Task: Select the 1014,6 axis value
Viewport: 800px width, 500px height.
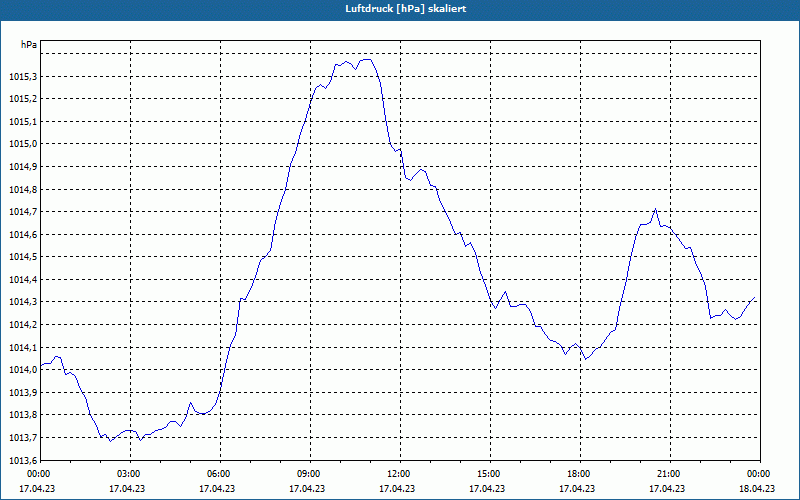Action: click(x=23, y=234)
